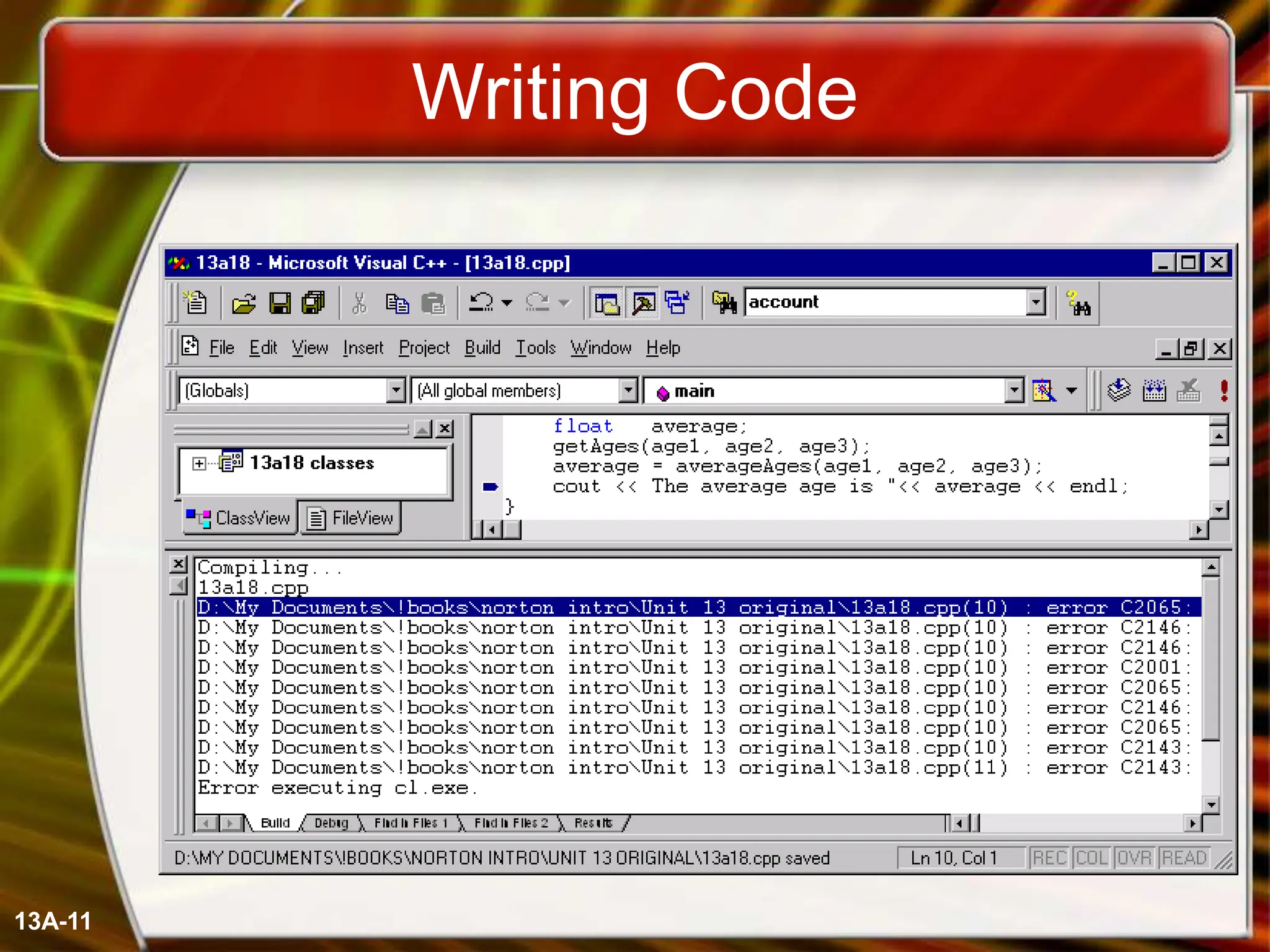
Task: Open Redo history dropdown arrow
Action: (x=564, y=303)
